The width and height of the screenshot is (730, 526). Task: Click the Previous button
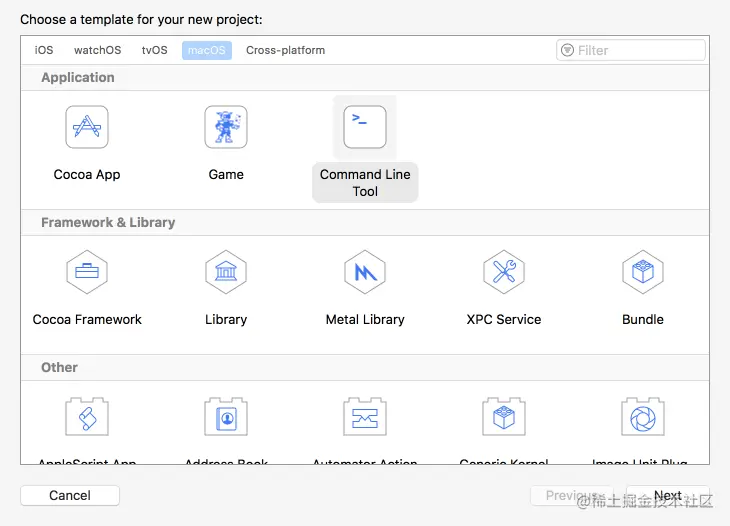pos(572,495)
